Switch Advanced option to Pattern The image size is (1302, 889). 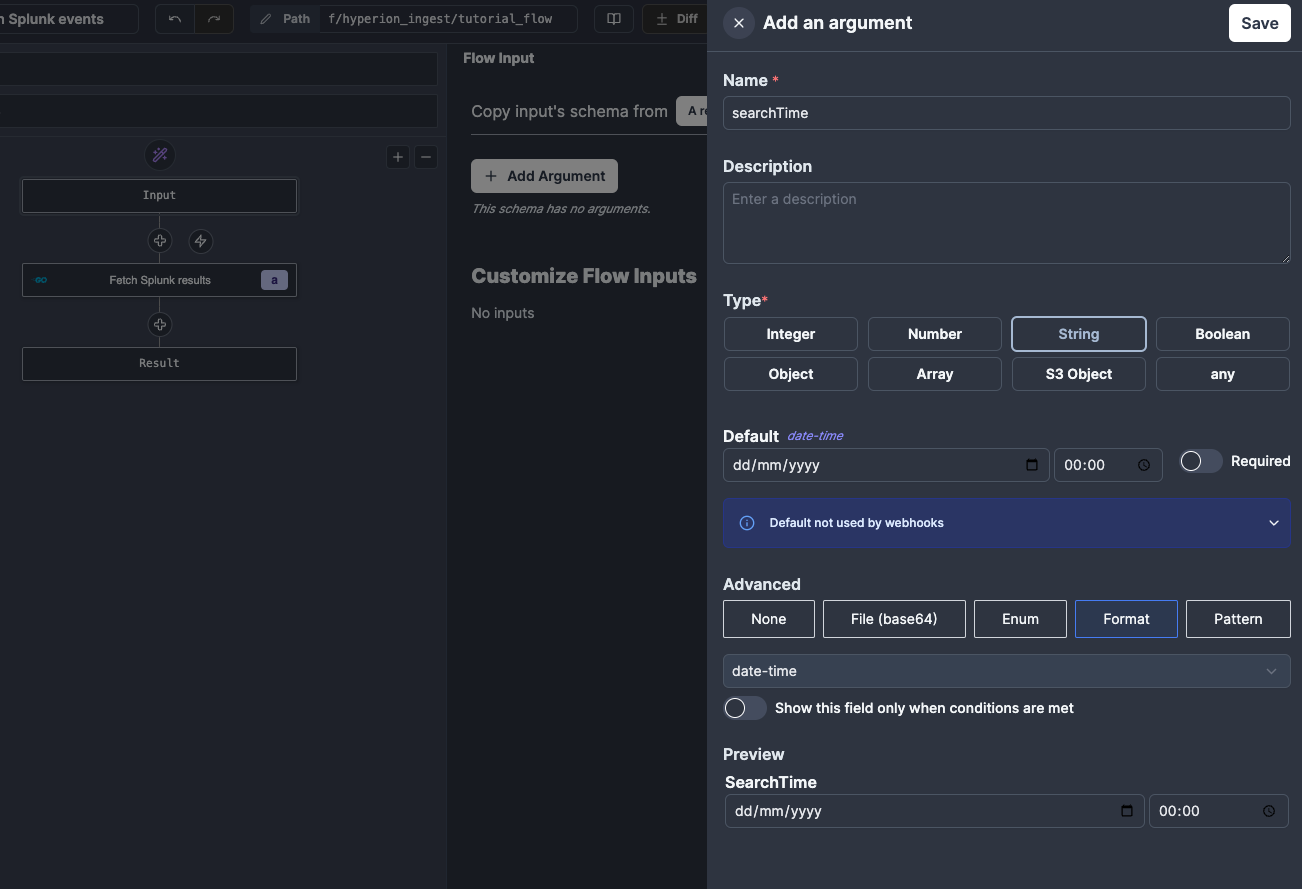[1238, 618]
